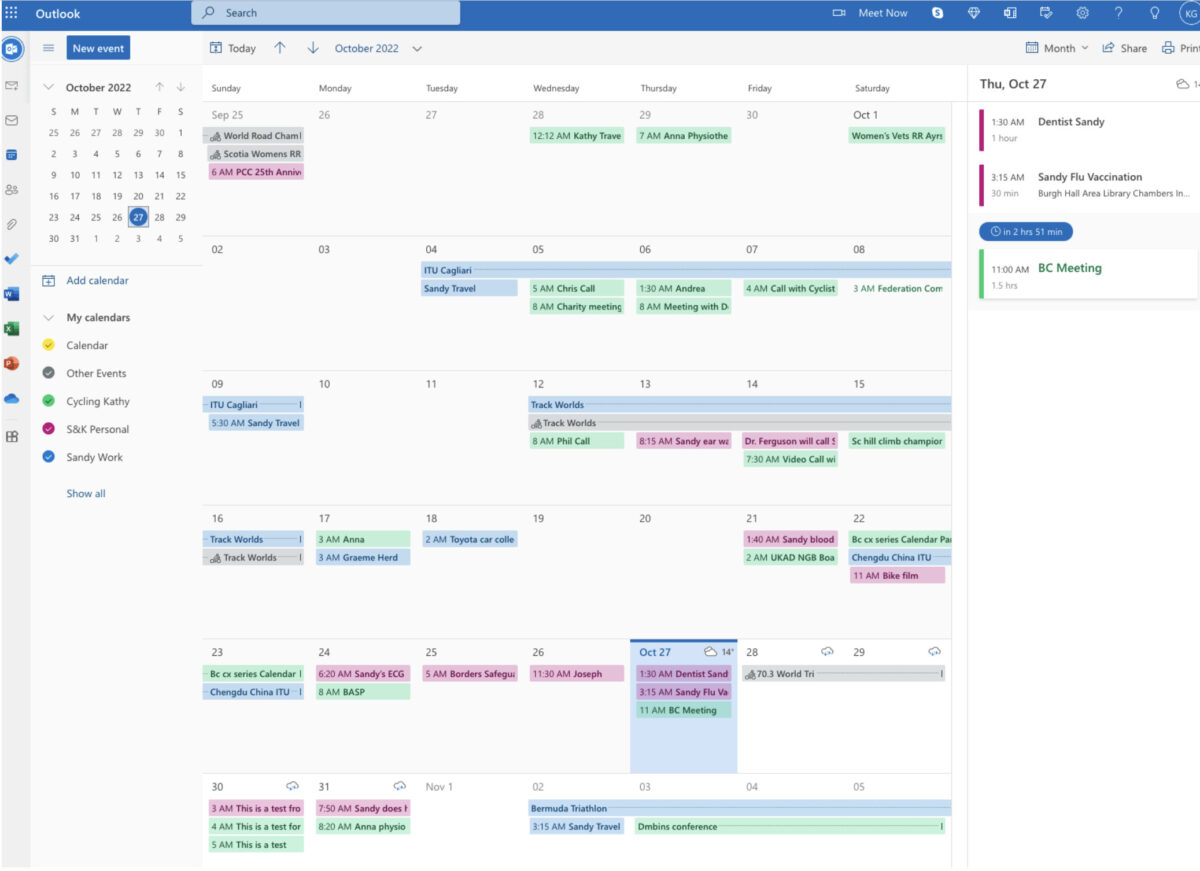Open the Meet Now option in the top bar
Image resolution: width=1200 pixels, height=871 pixels.
870,13
